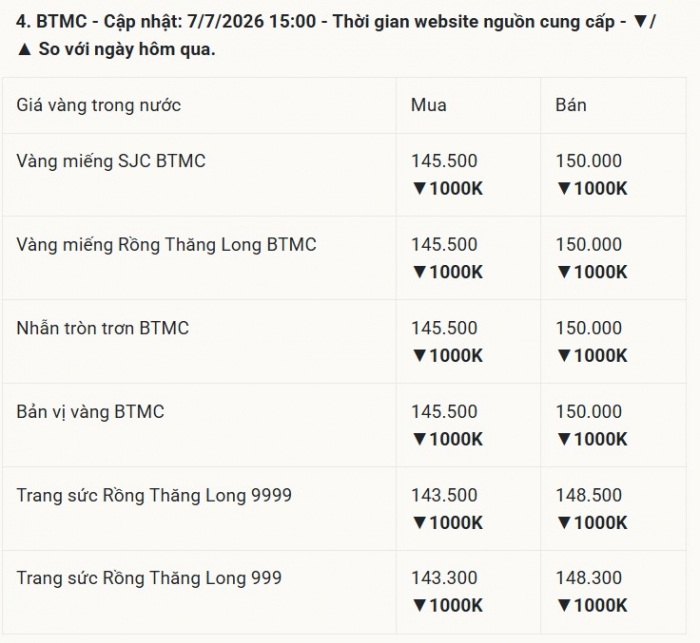Click Bản vị vàng BTMC sell price 150.000
Screen dimensions: 700x643
pos(589,411)
